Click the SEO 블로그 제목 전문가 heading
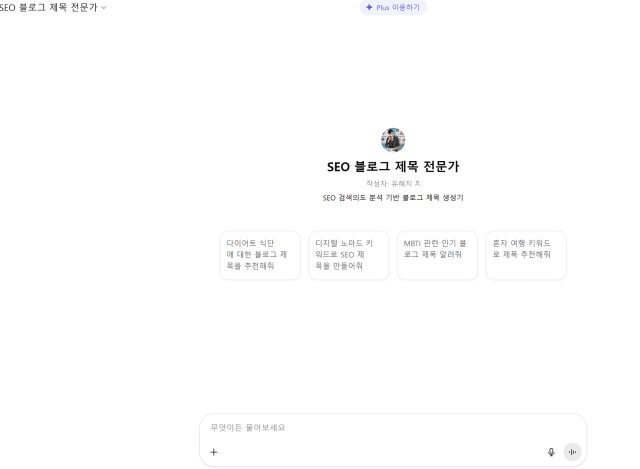Viewport: 640px width, 469px height. click(x=393, y=167)
